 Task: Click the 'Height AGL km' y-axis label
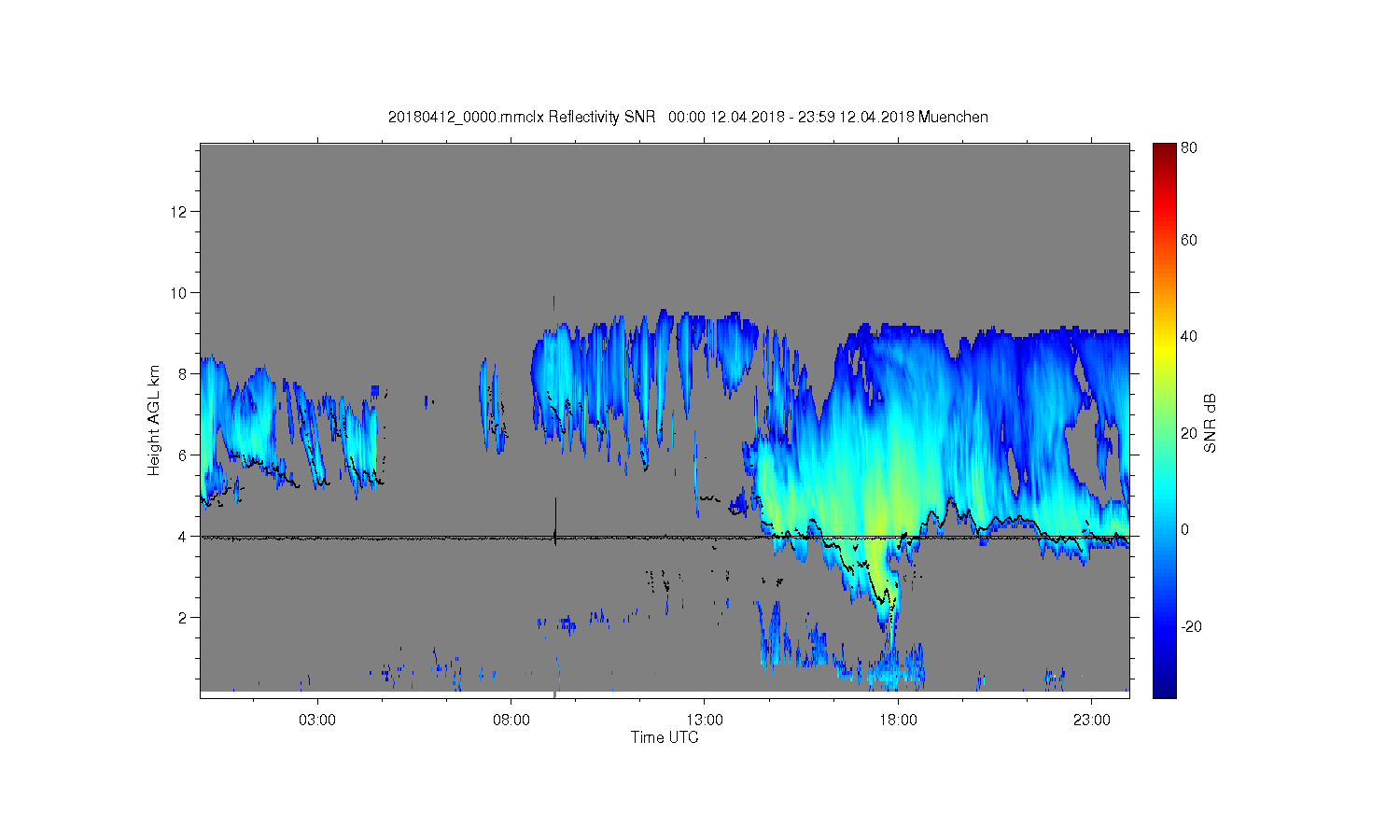(154, 420)
